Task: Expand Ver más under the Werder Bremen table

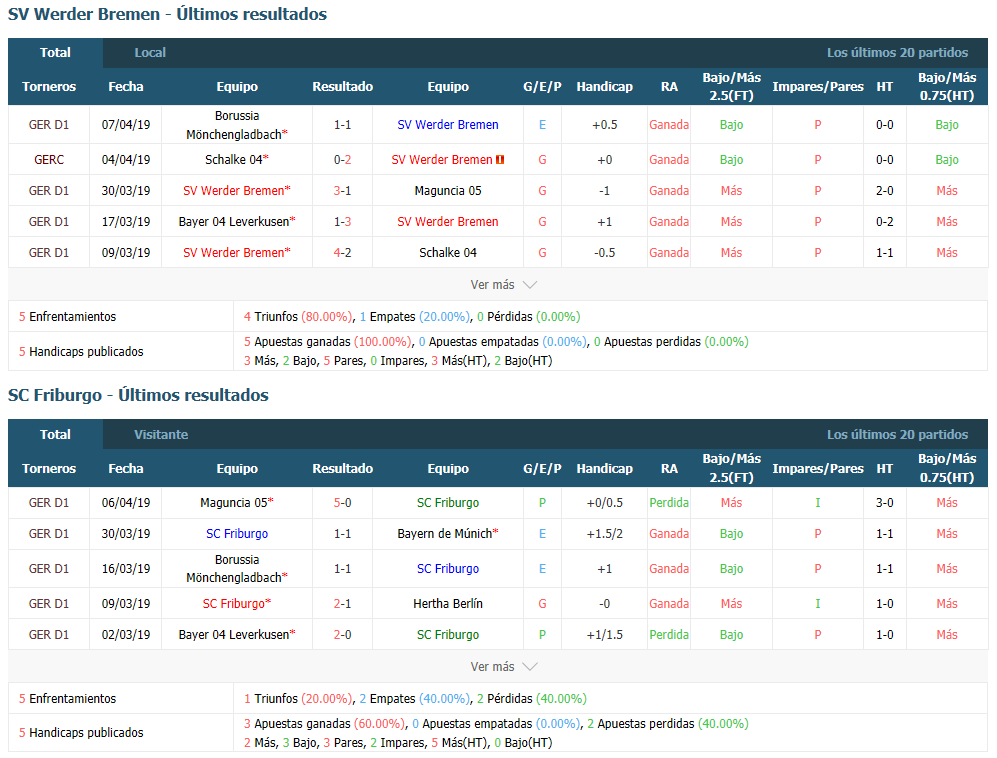Action: [504, 285]
